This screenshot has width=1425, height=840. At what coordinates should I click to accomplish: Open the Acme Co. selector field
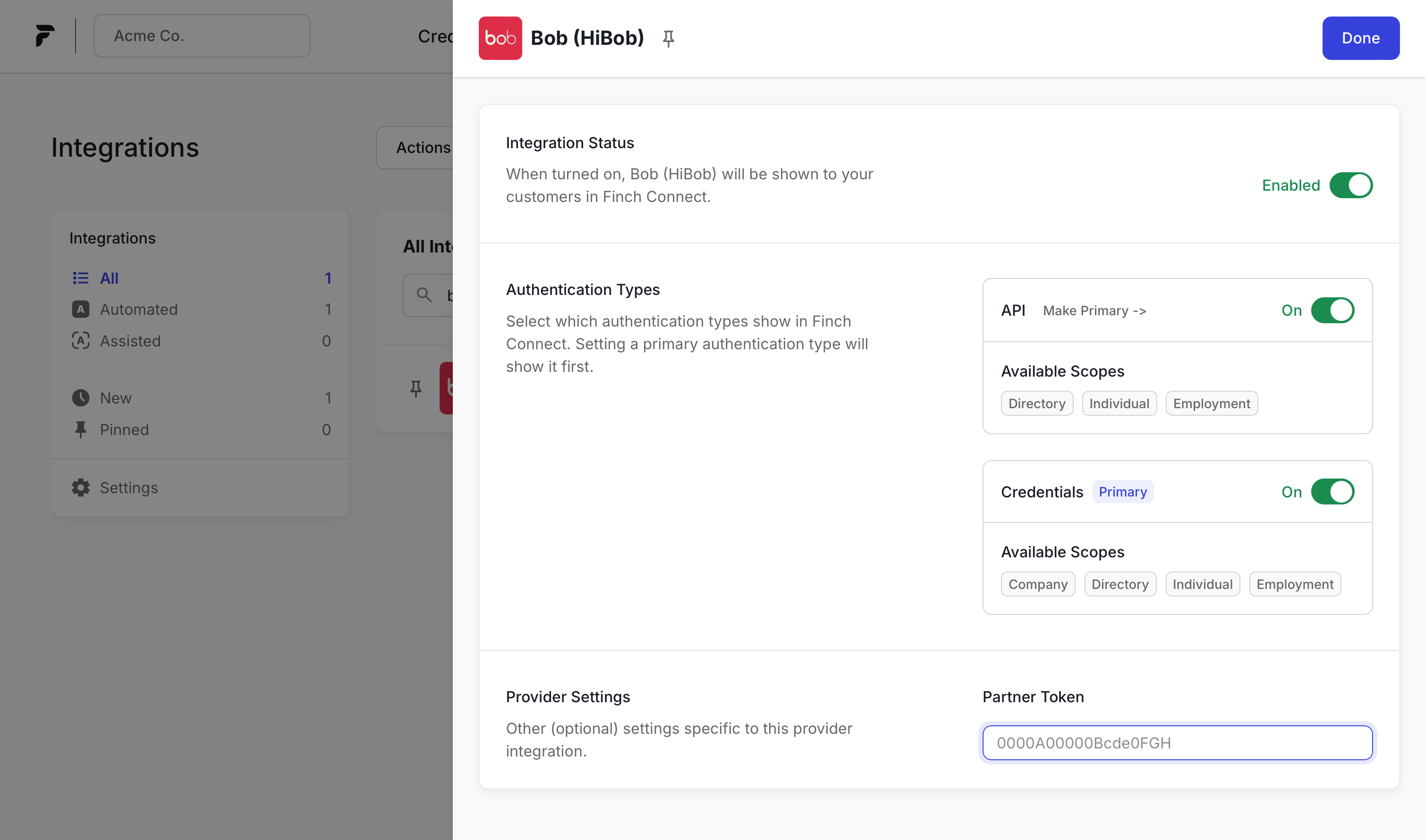[202, 36]
